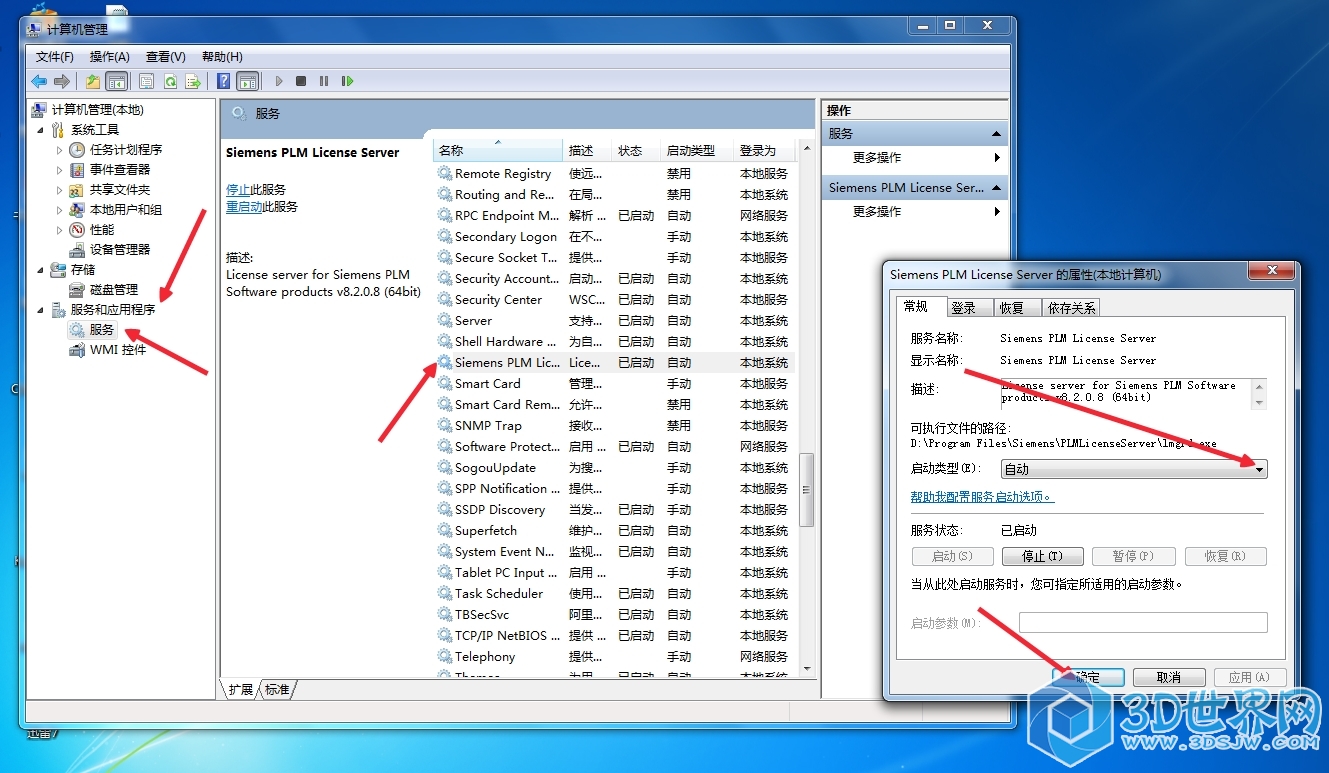Select the Task Scheduler service row
Screen dimensions: 1329x773
tap(614, 594)
